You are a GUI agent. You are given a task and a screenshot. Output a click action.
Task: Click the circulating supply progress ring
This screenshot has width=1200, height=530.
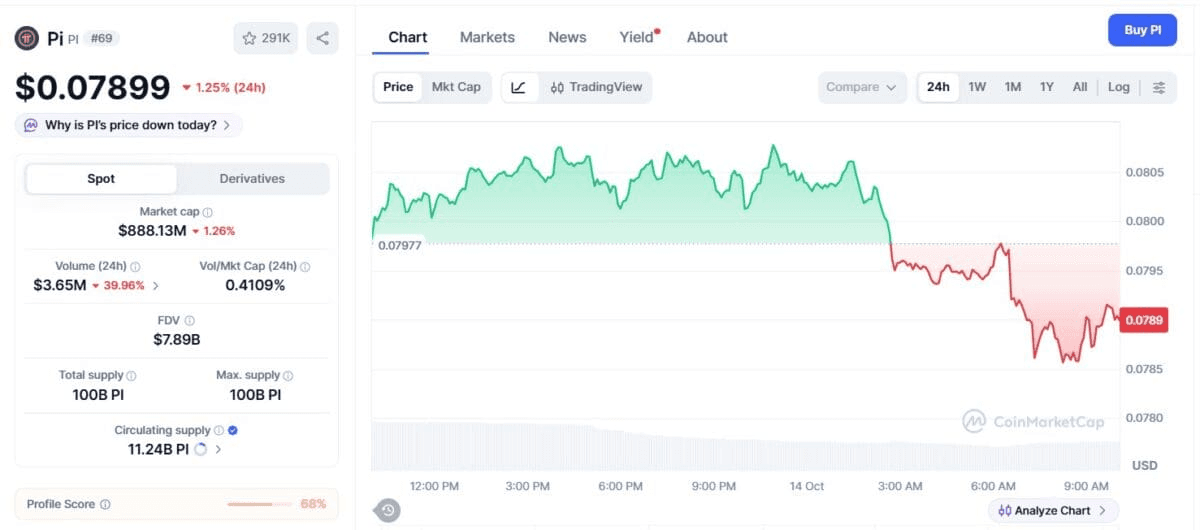click(200, 449)
